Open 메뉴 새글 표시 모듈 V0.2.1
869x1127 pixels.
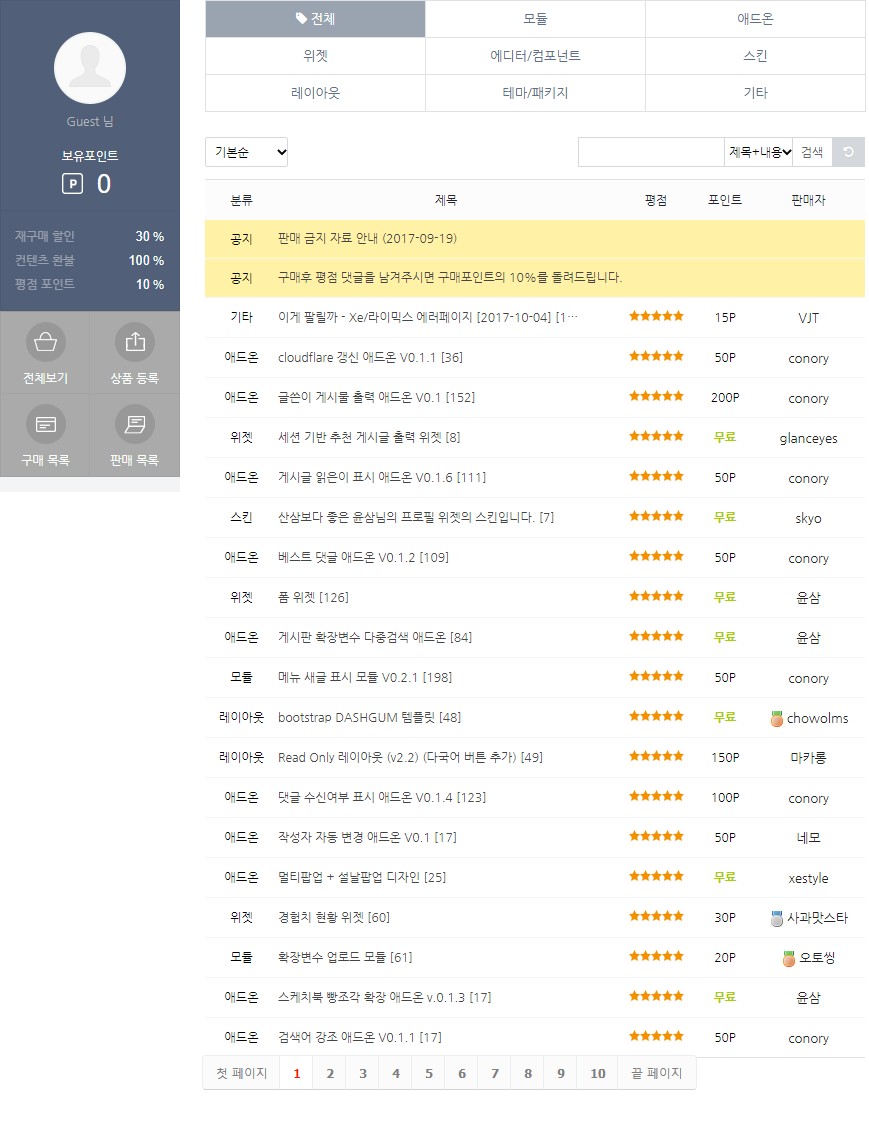[x=365, y=677]
